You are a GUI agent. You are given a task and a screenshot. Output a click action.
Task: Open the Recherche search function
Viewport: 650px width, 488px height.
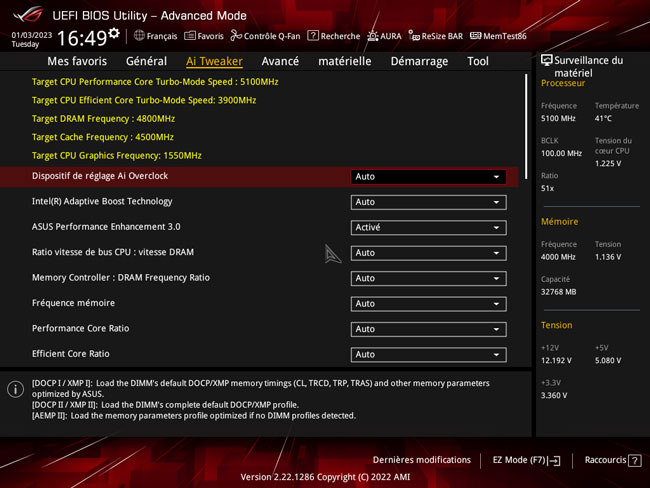tap(333, 36)
